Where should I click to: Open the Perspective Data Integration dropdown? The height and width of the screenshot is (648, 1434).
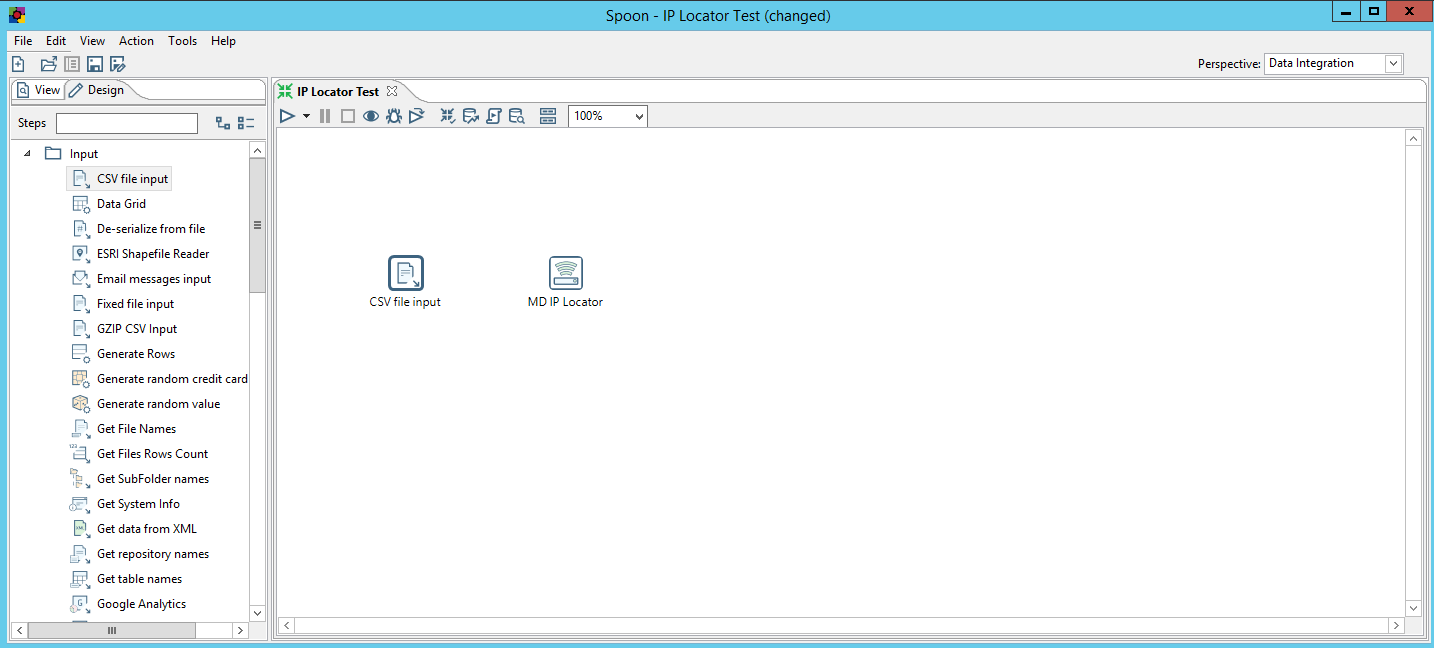[1393, 64]
